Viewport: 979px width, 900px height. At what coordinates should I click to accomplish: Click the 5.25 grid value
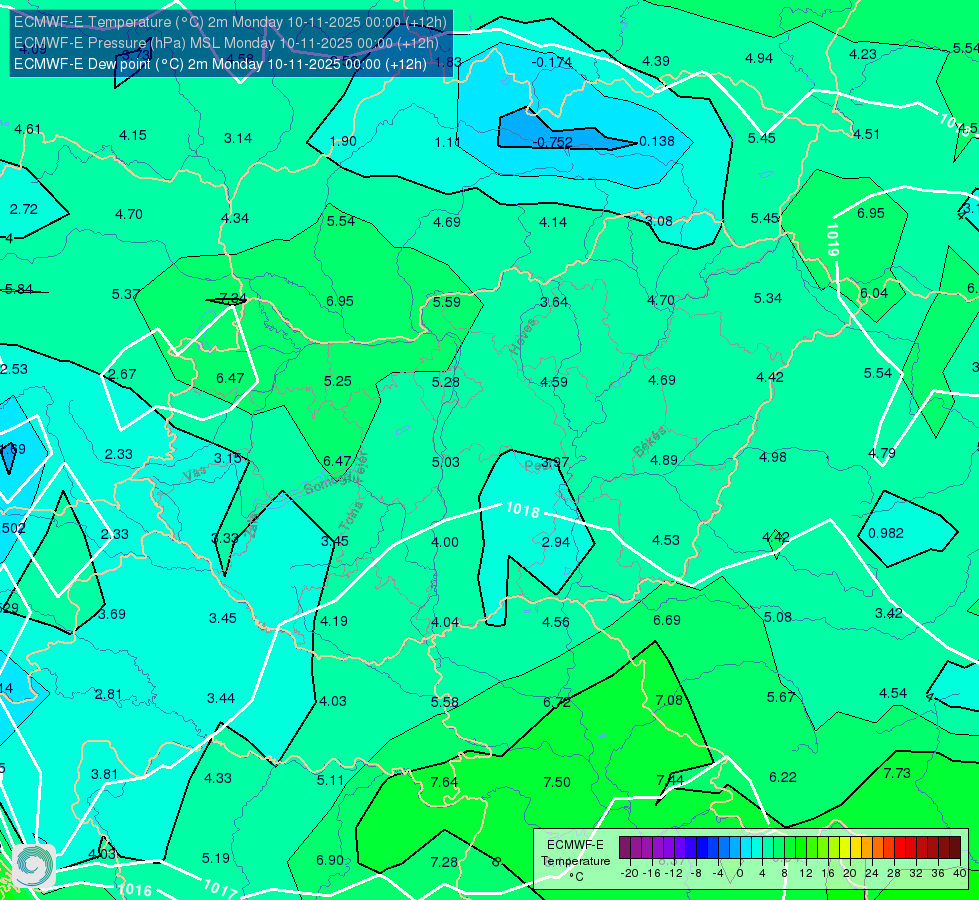pos(338,381)
